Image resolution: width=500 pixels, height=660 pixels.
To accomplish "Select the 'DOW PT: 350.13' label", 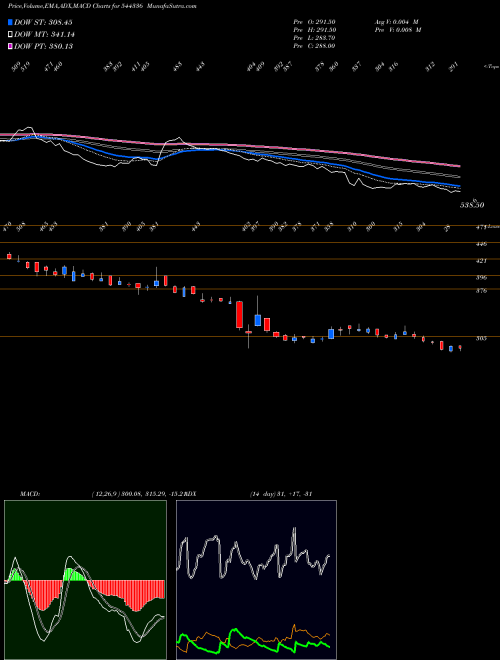I will pos(43,46).
